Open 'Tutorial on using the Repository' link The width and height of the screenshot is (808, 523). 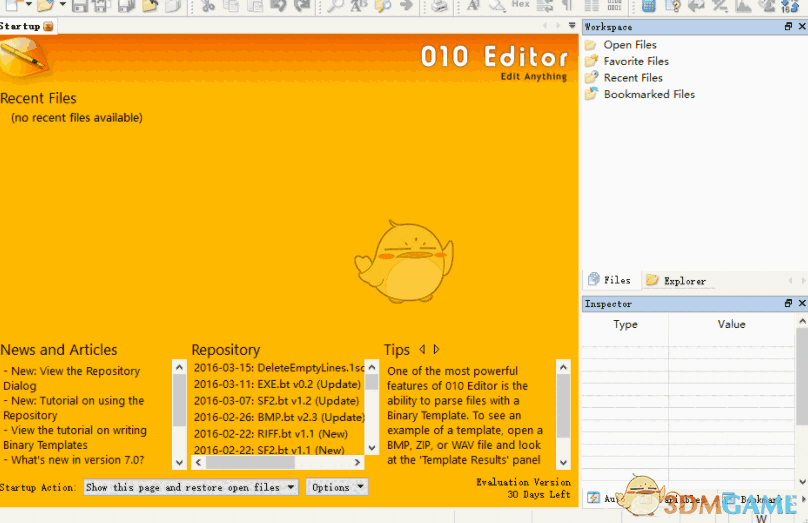pos(74,408)
